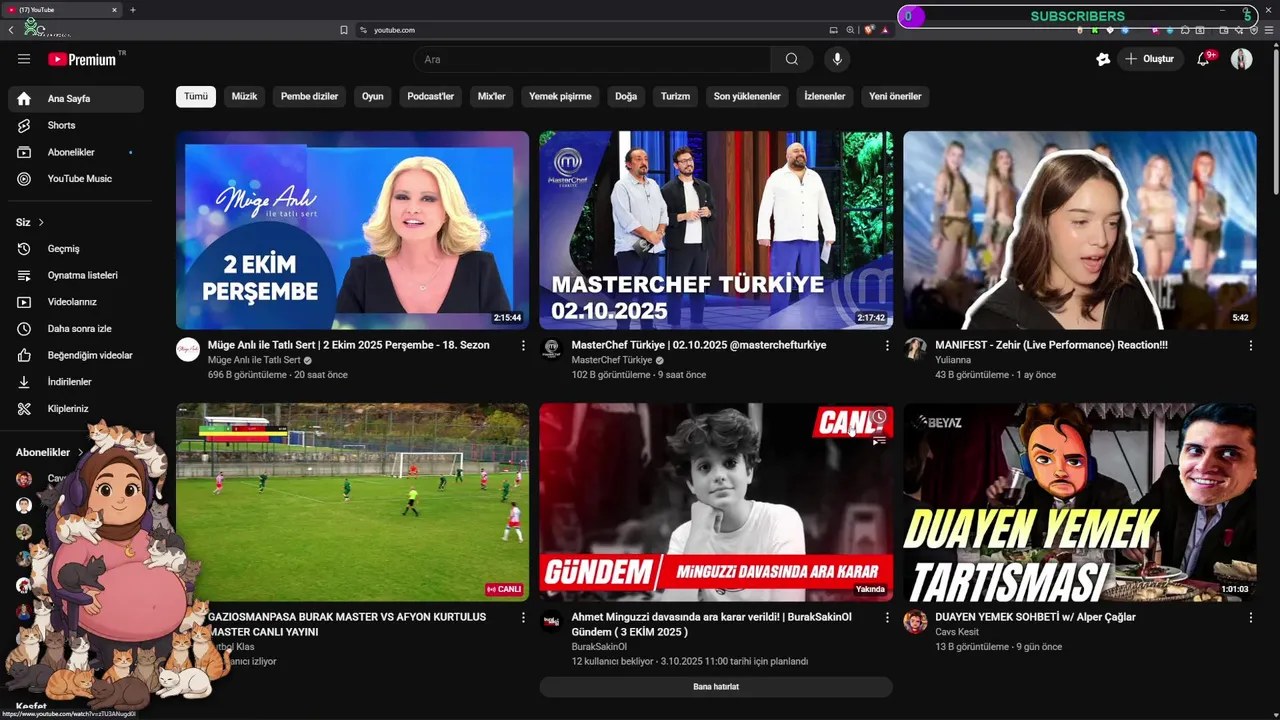Open options menu for Ahmet Minguzzi video
This screenshot has width=1280, height=720.
(x=887, y=617)
